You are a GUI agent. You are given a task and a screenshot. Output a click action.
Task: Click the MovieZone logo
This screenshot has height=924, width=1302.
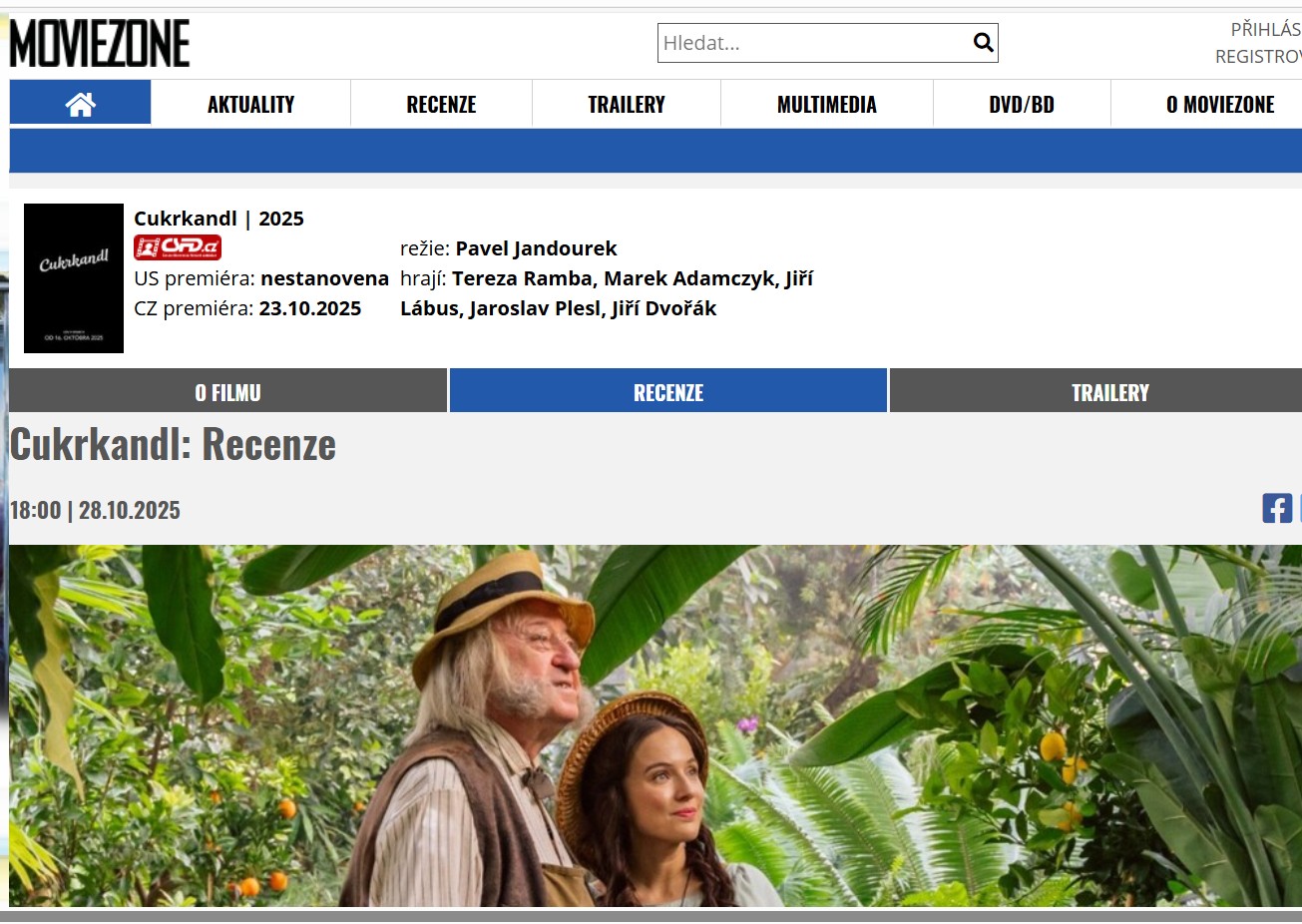click(100, 43)
